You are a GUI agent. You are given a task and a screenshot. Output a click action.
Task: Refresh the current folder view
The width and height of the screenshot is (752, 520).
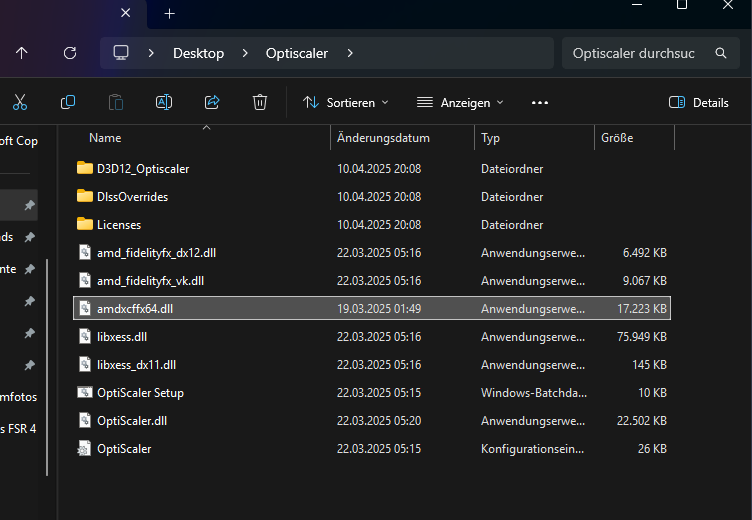pyautogui.click(x=70, y=53)
